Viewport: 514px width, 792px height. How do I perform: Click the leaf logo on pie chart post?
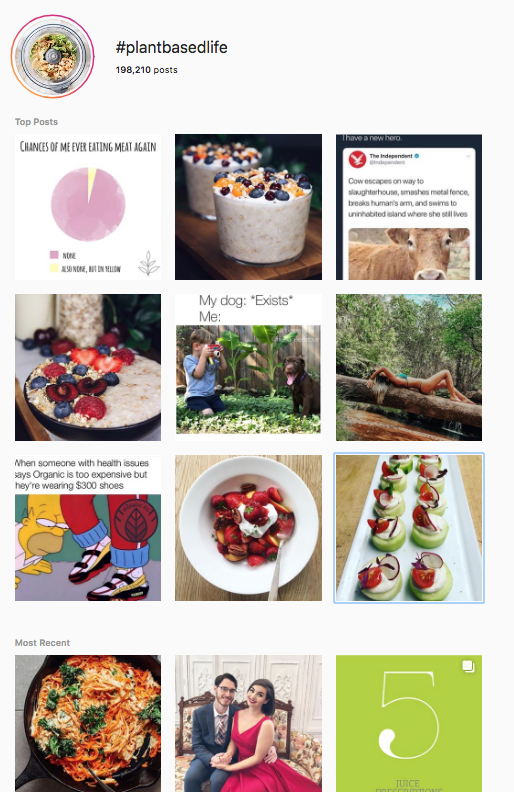tap(148, 263)
